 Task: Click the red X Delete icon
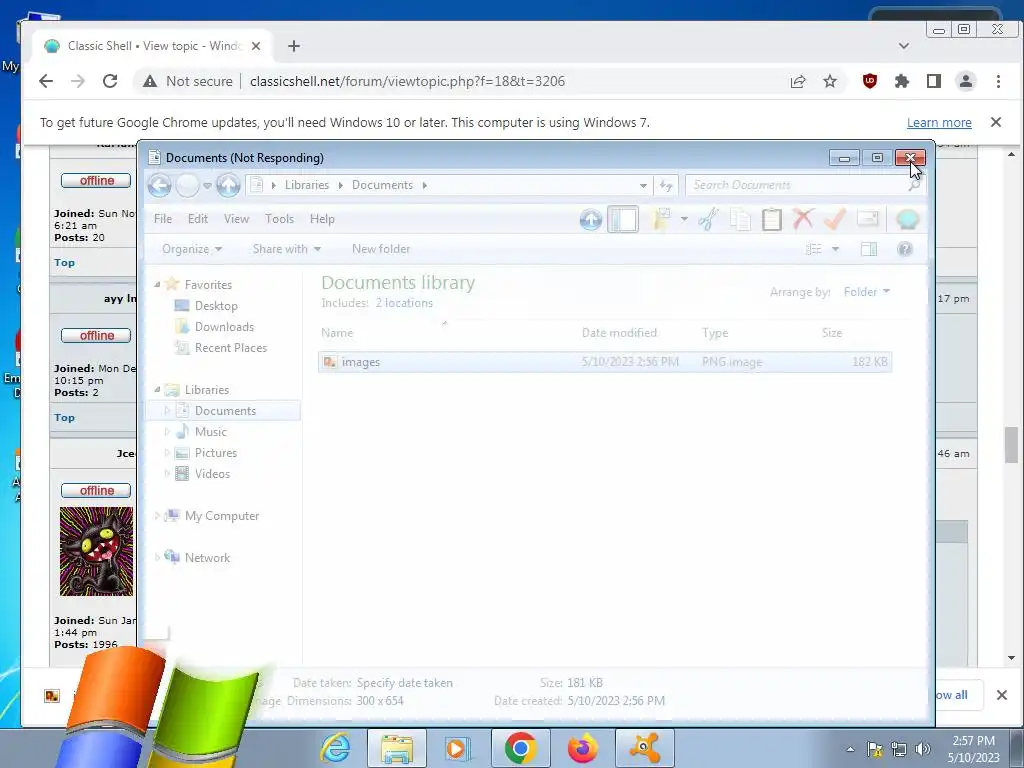click(803, 219)
